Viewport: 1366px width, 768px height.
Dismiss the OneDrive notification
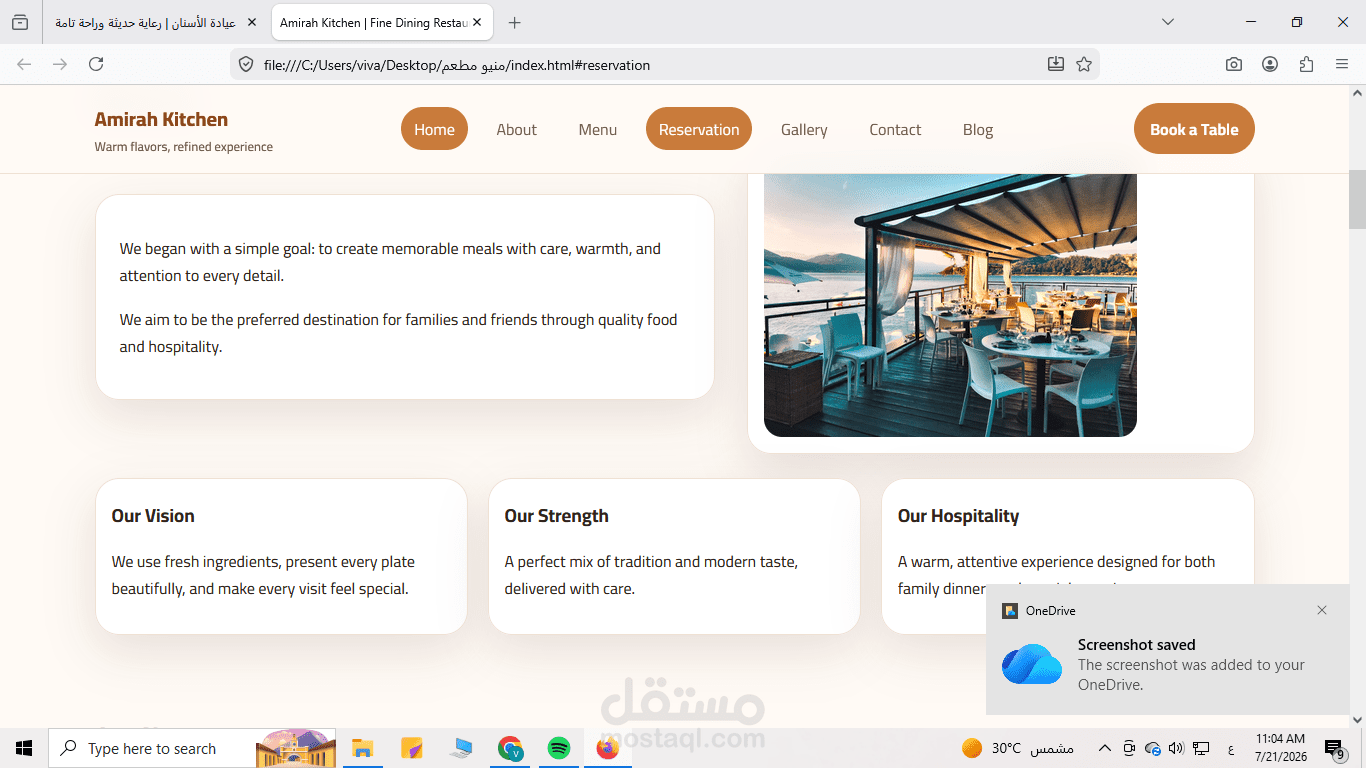point(1322,610)
